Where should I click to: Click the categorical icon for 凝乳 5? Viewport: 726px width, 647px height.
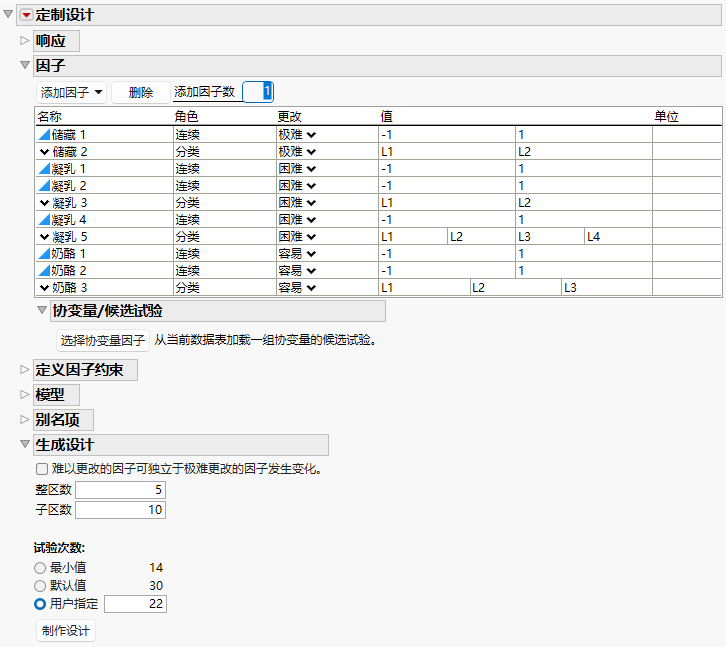click(44, 237)
